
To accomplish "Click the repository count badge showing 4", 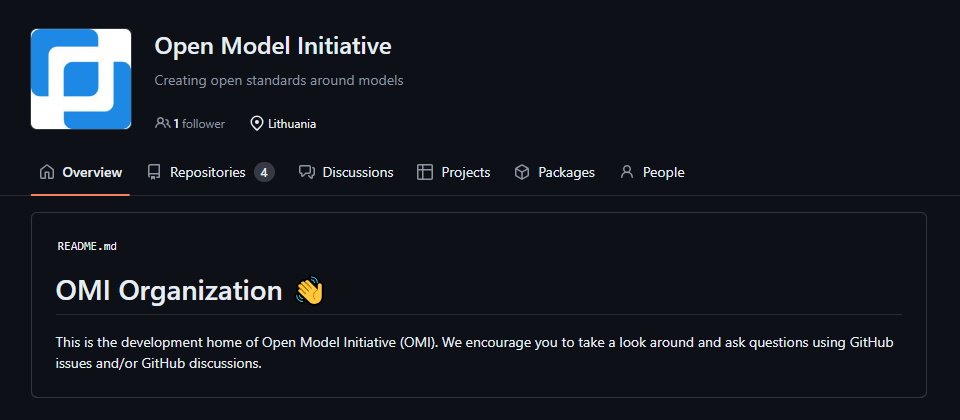I will [x=264, y=173].
